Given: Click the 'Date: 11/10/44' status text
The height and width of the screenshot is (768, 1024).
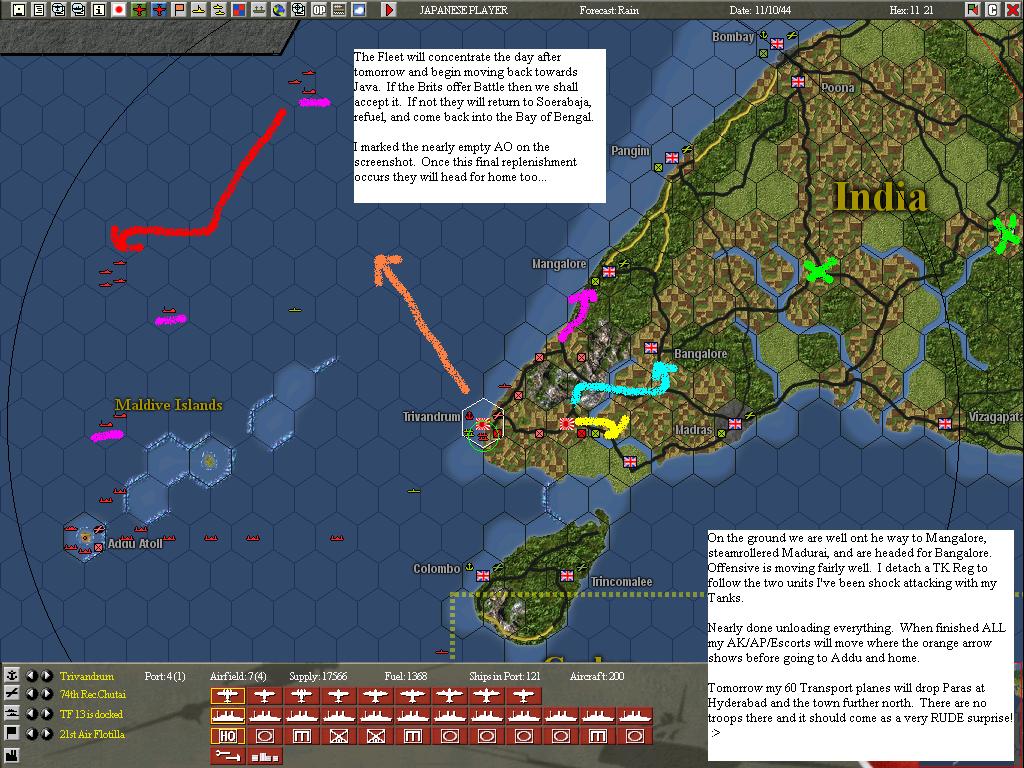Looking at the screenshot, I should pos(760,10).
